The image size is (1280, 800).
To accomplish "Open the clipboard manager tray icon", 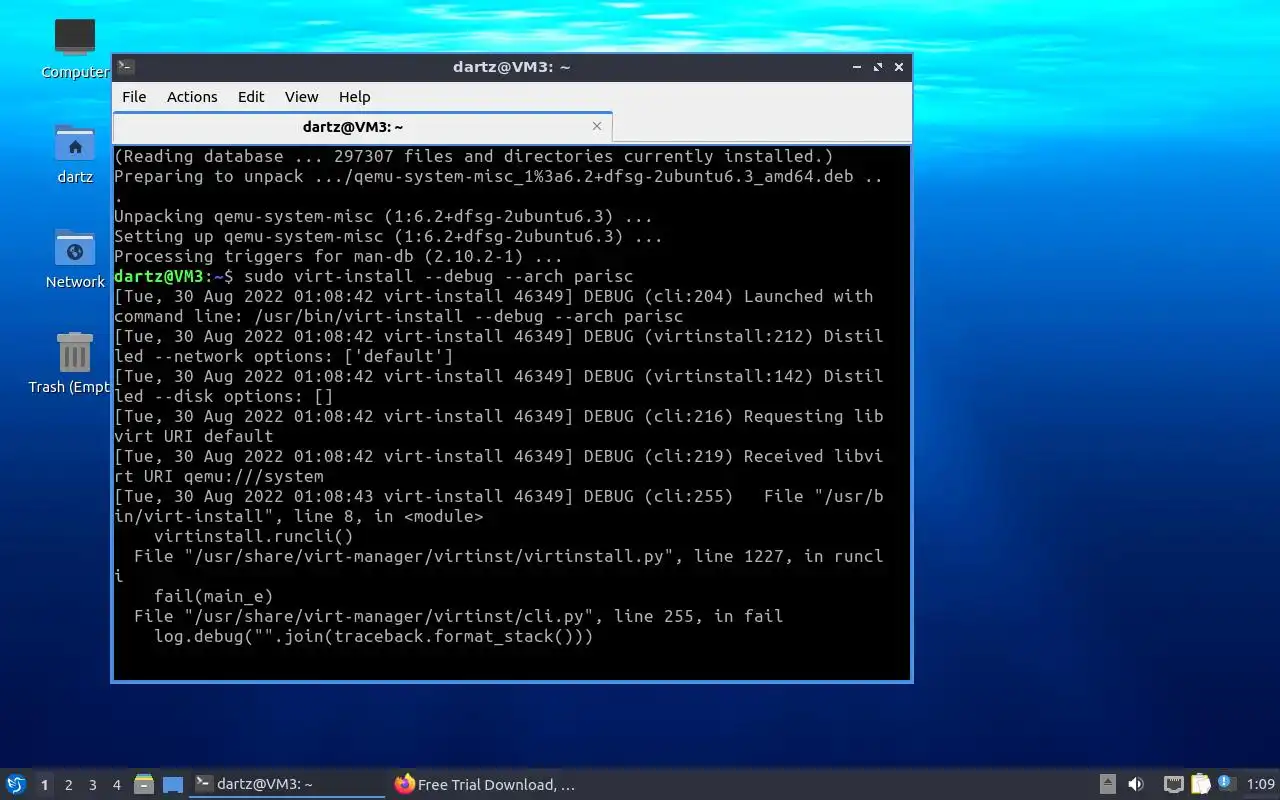I will [x=1199, y=785].
